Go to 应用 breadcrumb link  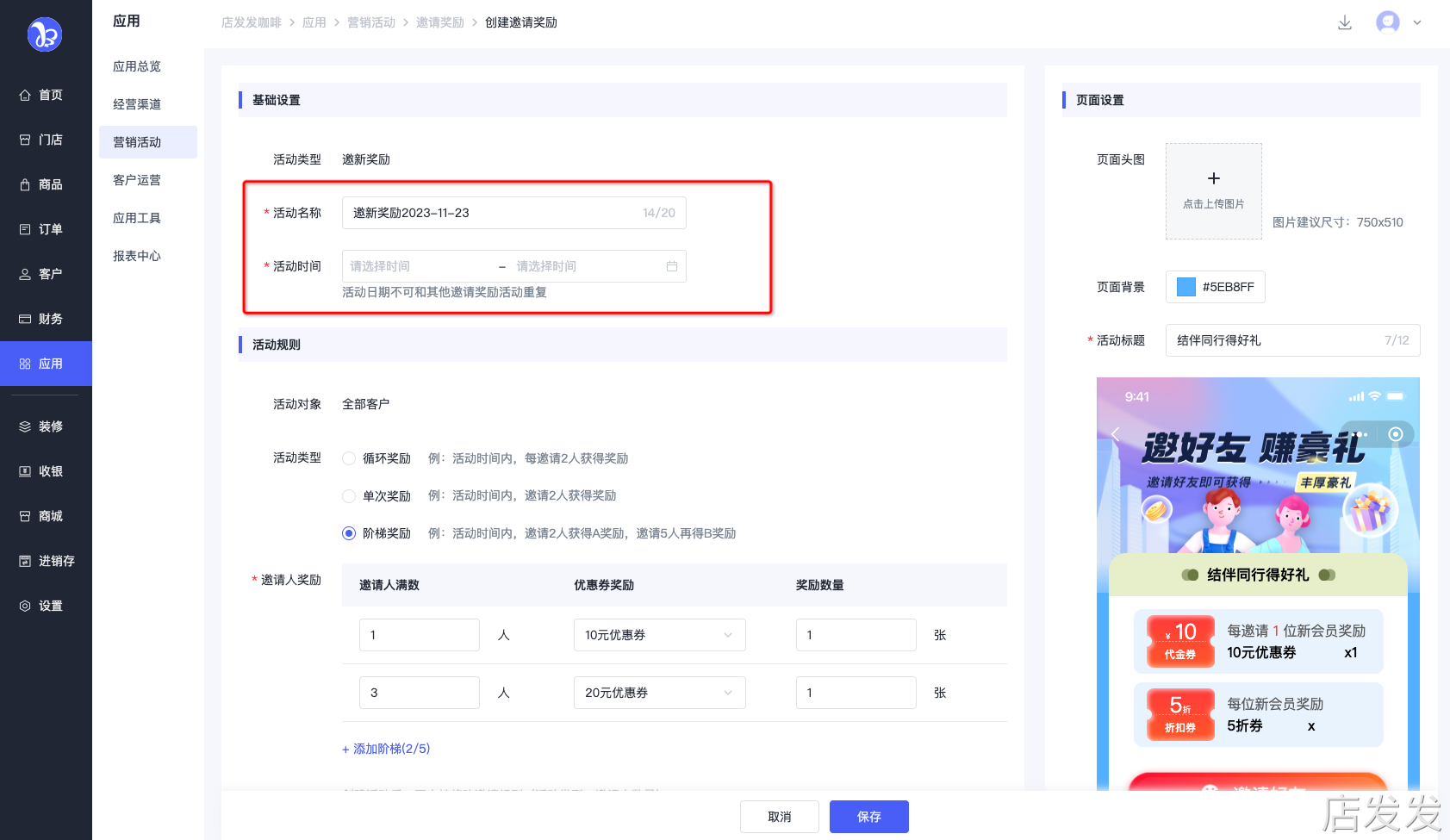click(314, 22)
